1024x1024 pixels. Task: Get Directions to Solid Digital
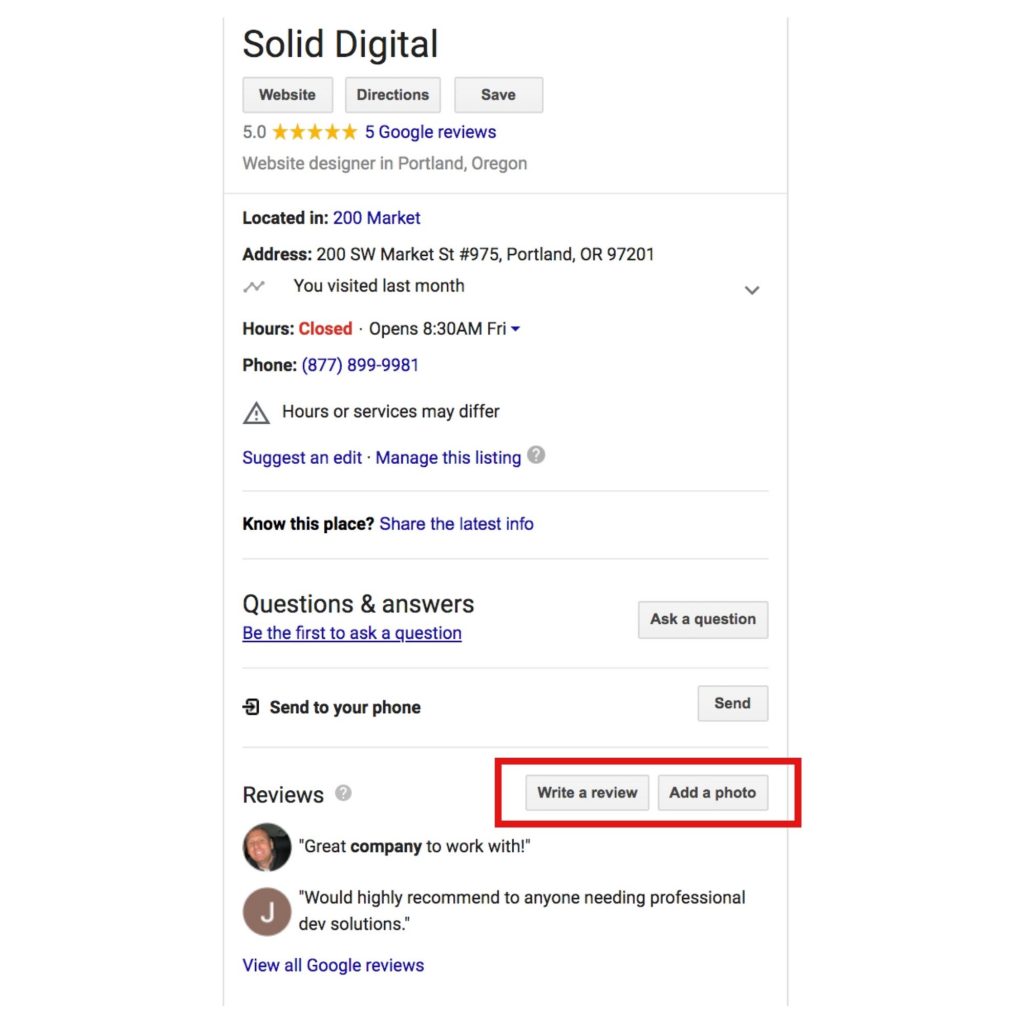point(392,95)
